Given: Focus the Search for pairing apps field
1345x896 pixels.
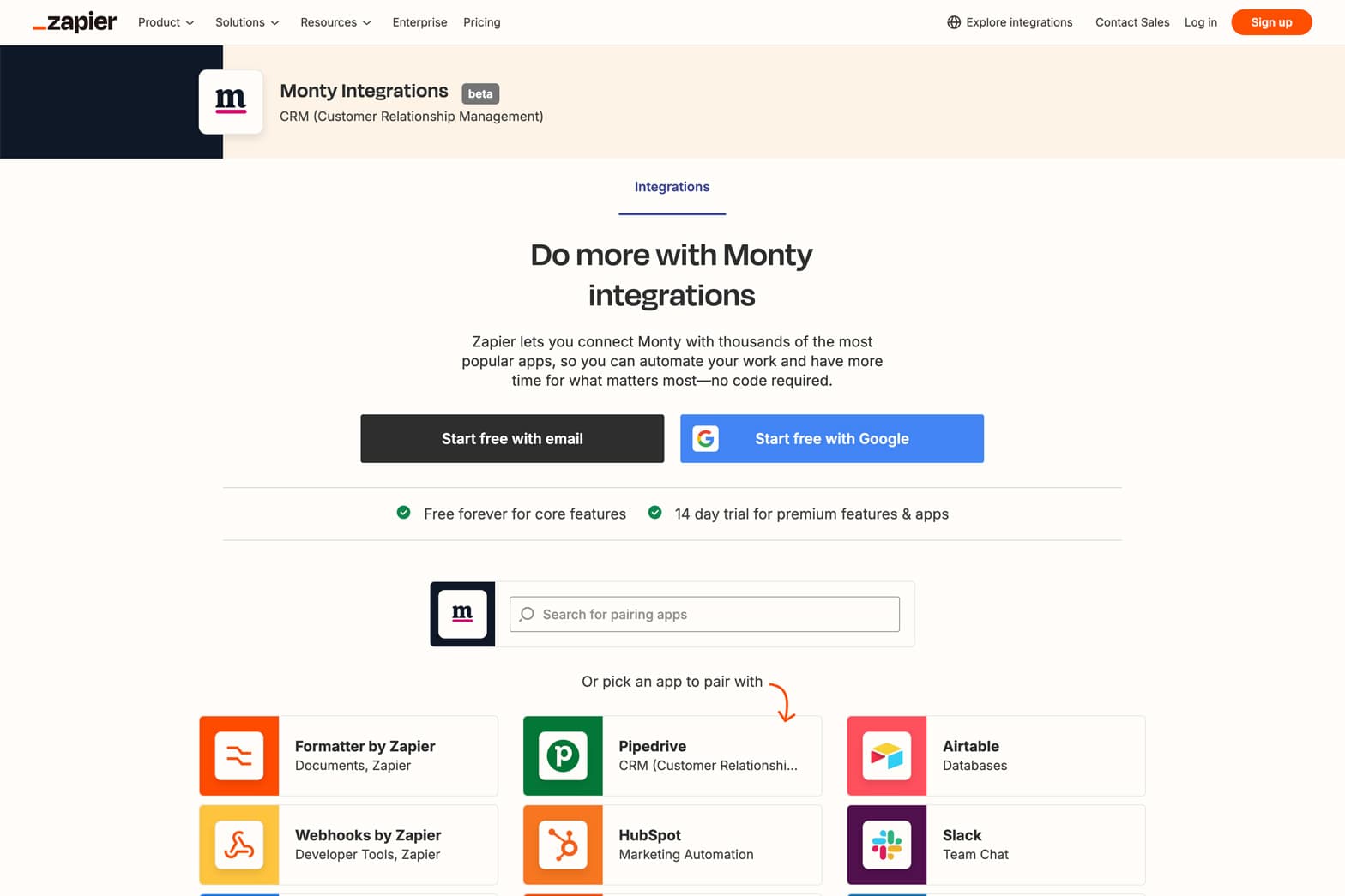Looking at the screenshot, I should [704, 615].
